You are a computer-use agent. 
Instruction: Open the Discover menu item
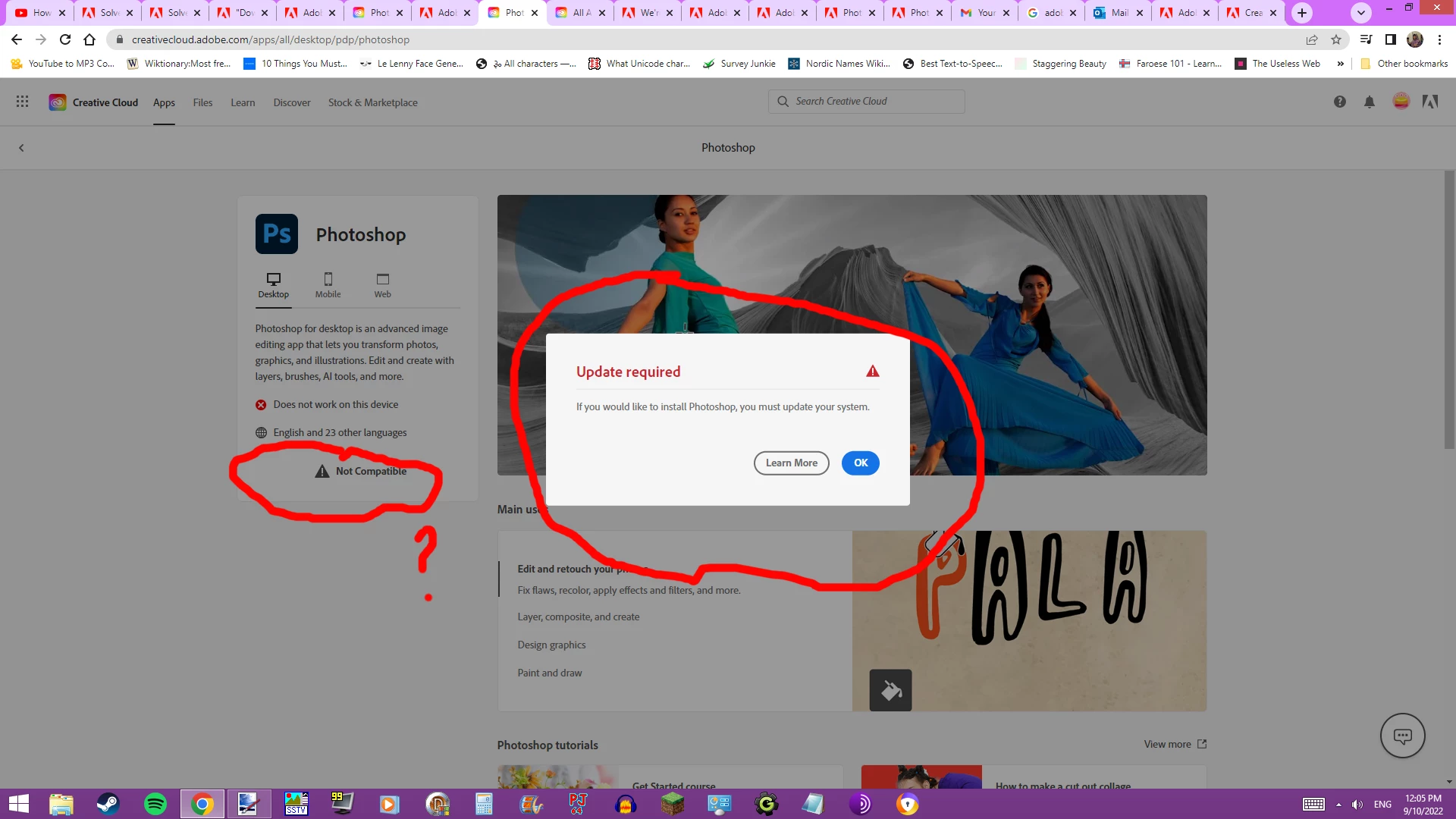coord(292,102)
